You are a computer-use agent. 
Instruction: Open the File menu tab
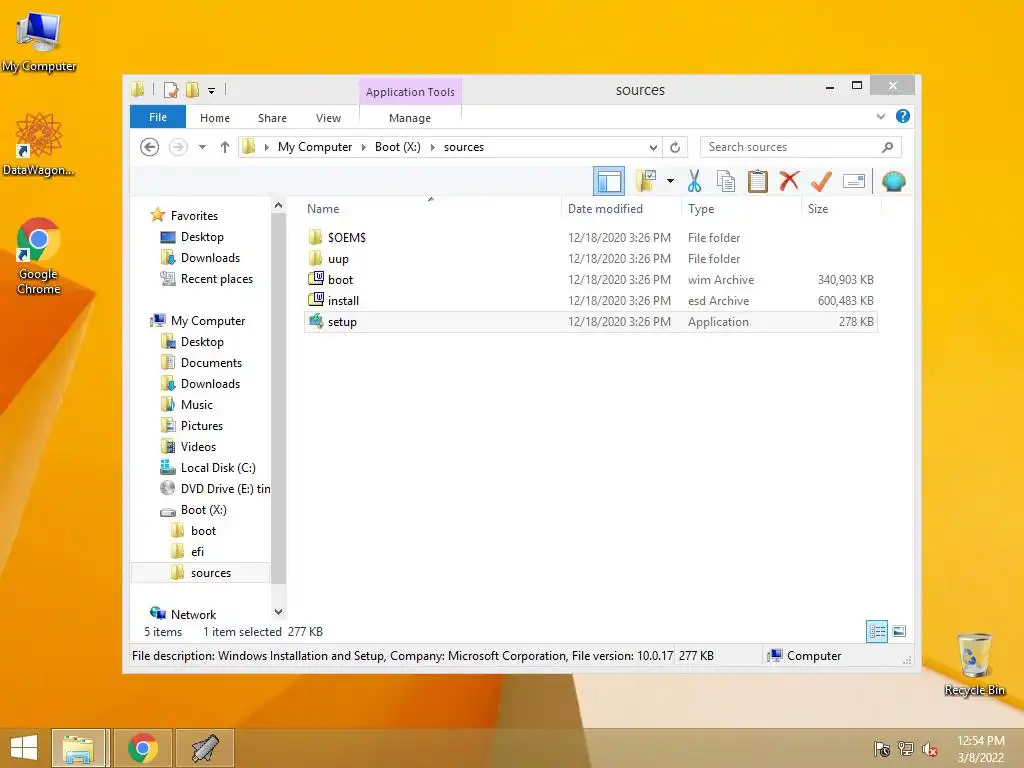pos(158,117)
